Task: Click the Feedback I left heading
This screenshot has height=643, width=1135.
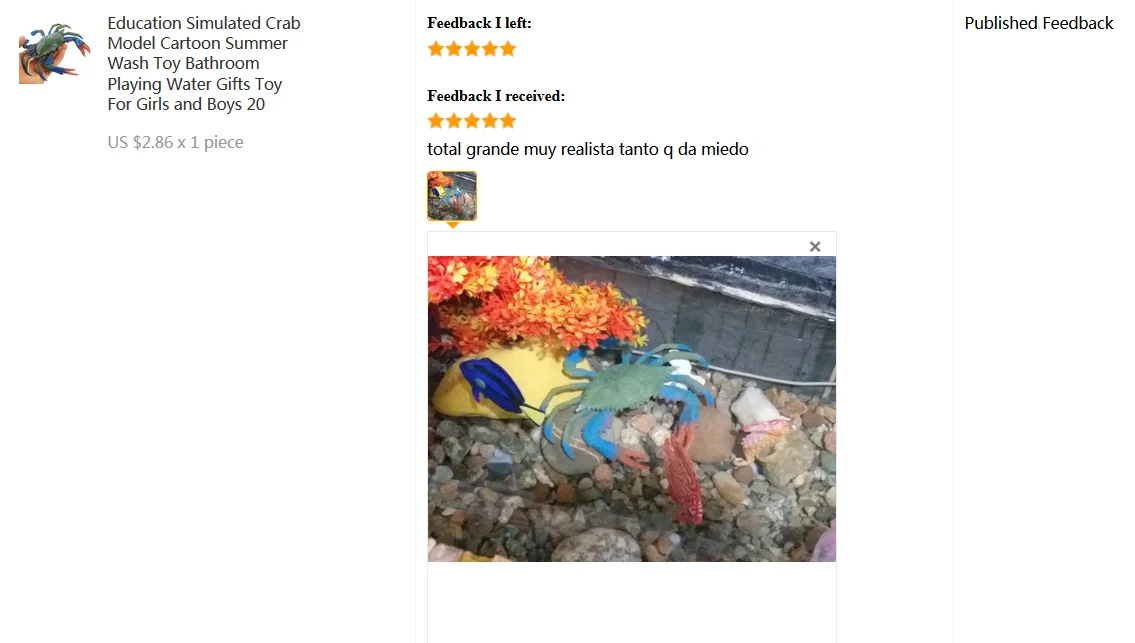Action: coord(479,23)
